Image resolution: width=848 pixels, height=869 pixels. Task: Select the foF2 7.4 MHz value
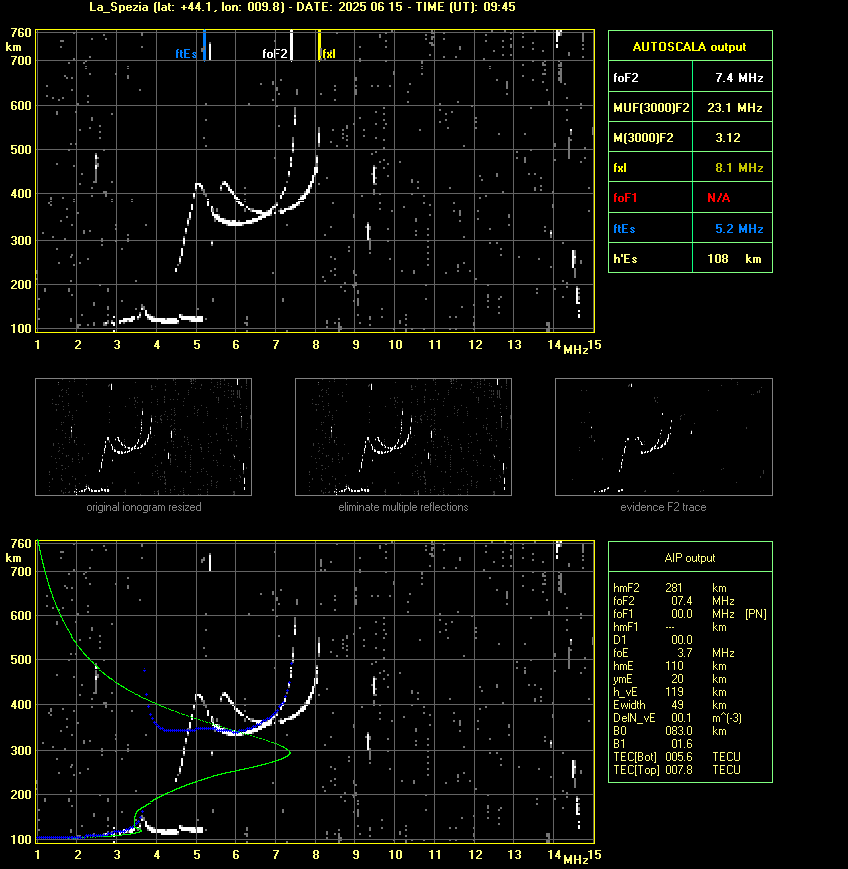739,78
